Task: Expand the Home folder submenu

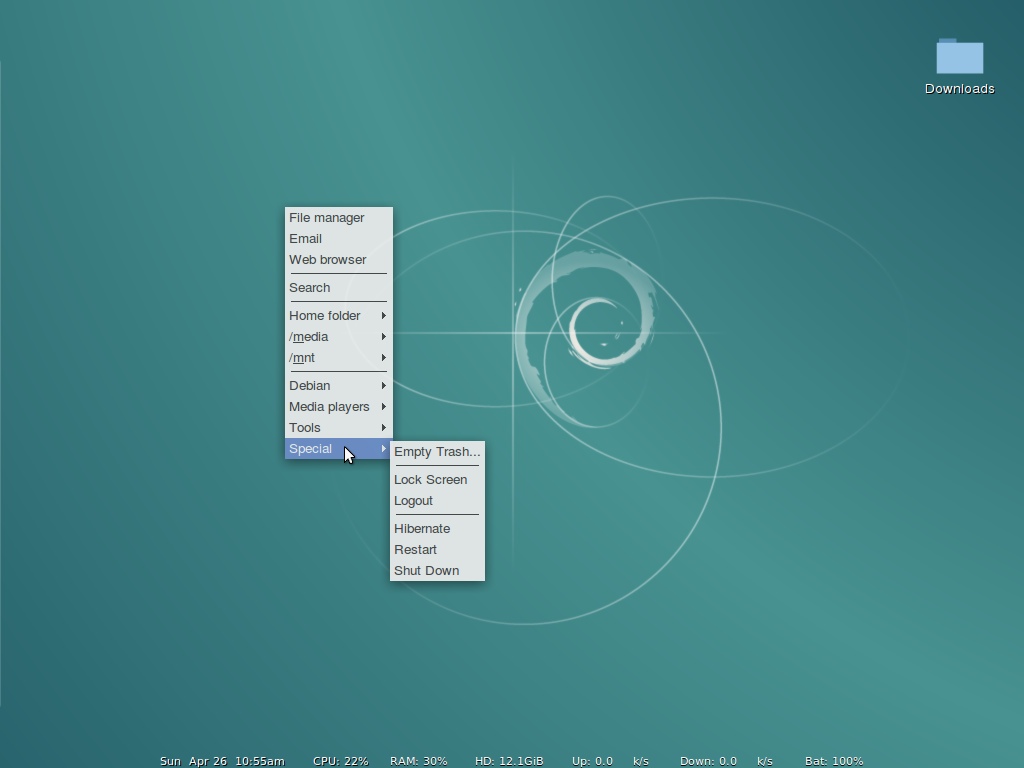Action: coord(338,316)
